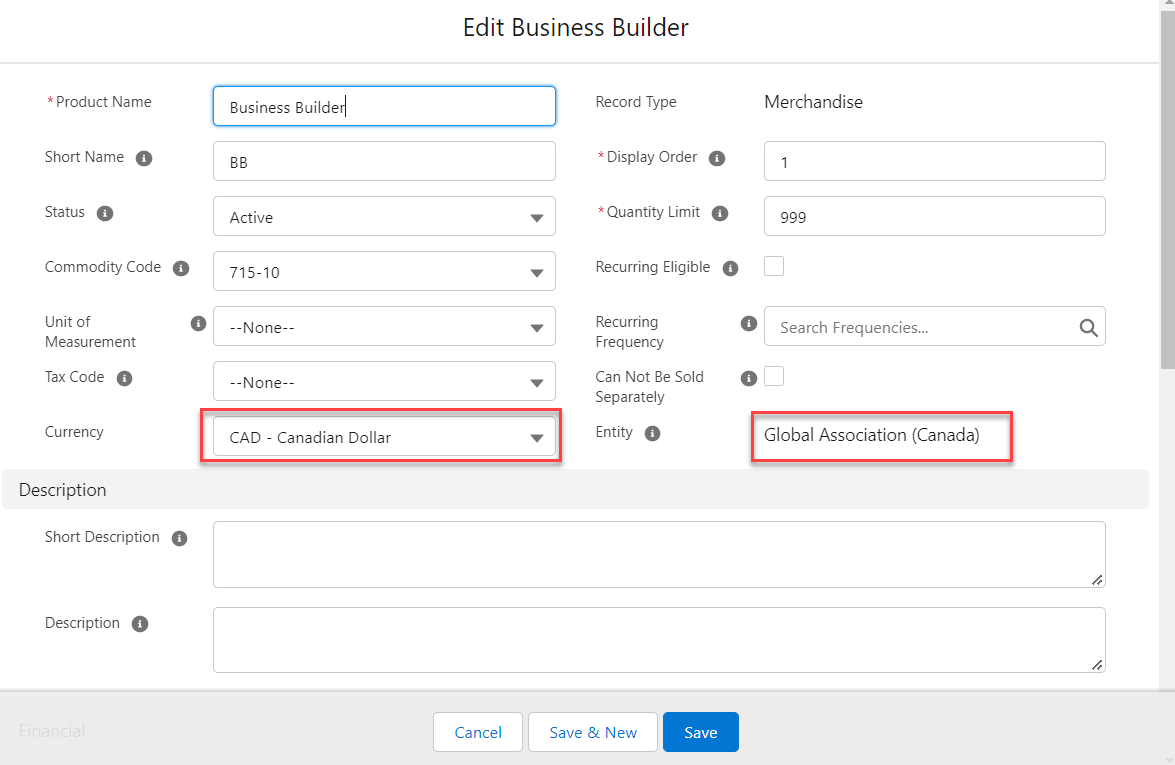This screenshot has height=765, width=1175.
Task: Click the blue Save button
Action: tap(700, 732)
